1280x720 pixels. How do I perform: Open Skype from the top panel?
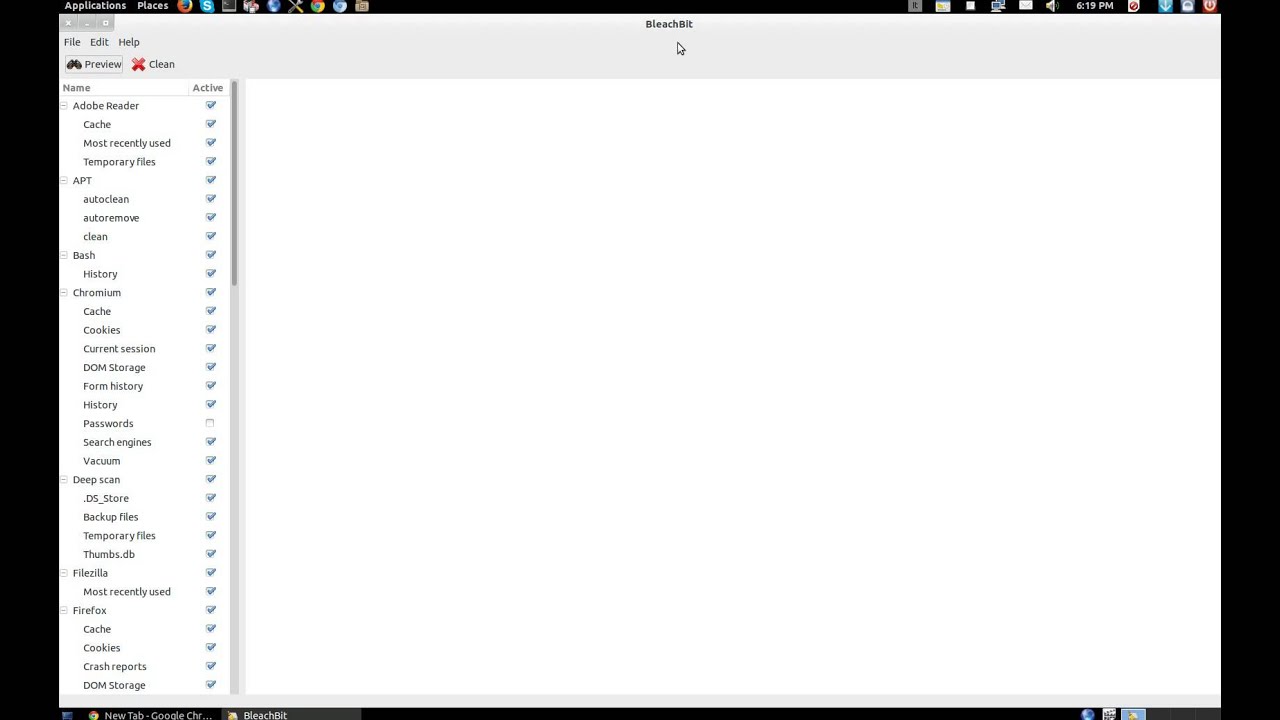207,6
